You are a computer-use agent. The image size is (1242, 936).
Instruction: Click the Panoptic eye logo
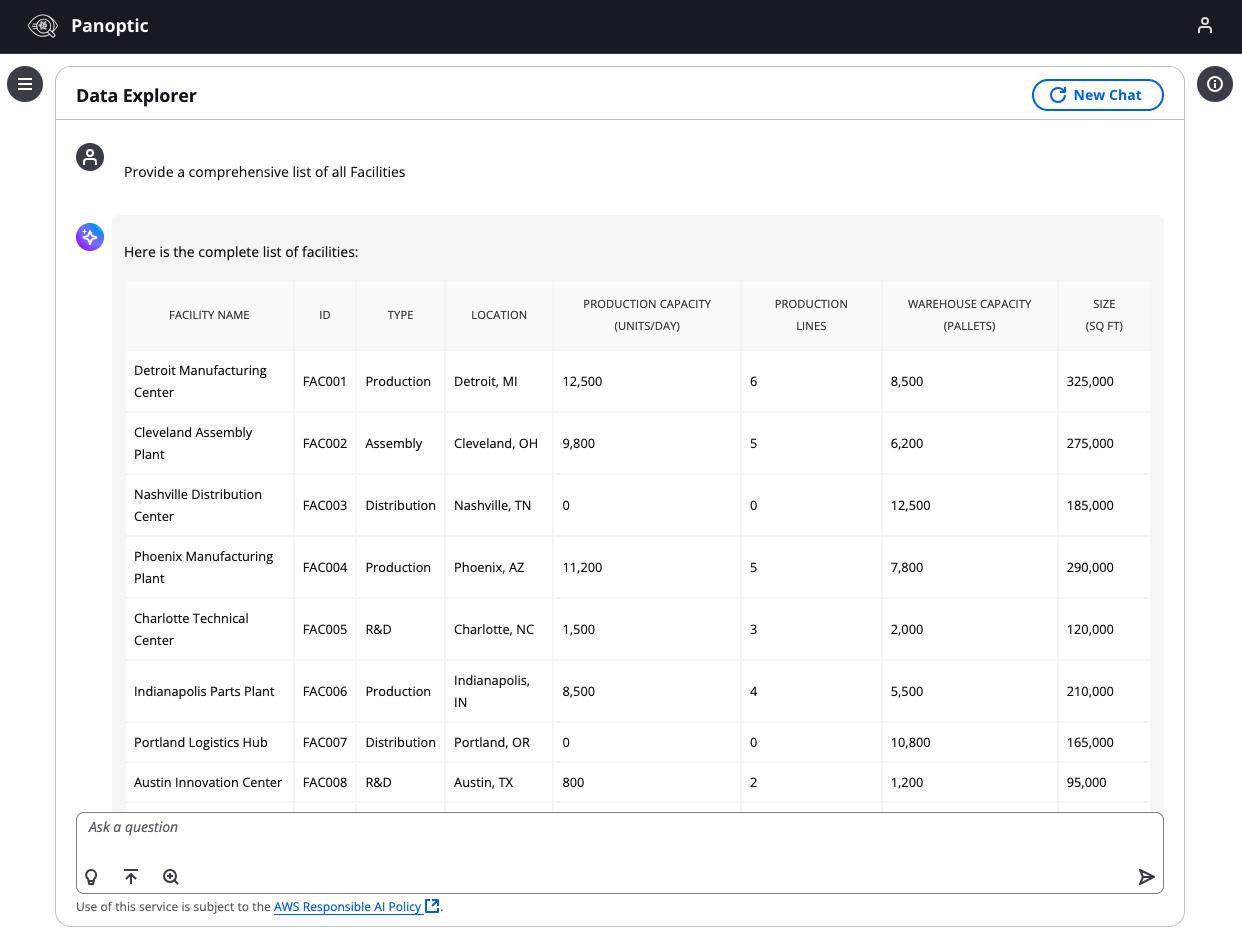pyautogui.click(x=43, y=26)
